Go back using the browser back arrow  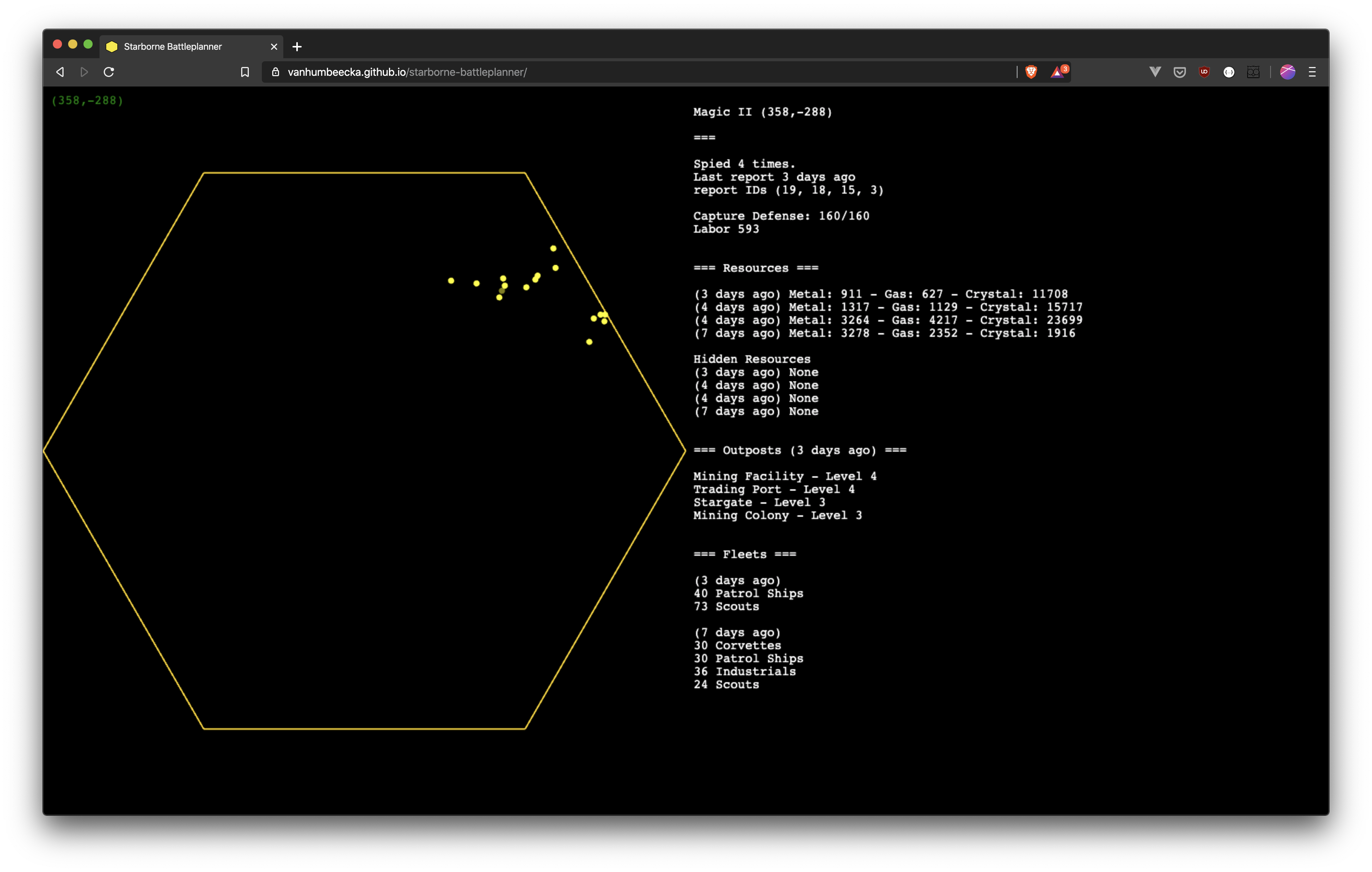click(60, 72)
